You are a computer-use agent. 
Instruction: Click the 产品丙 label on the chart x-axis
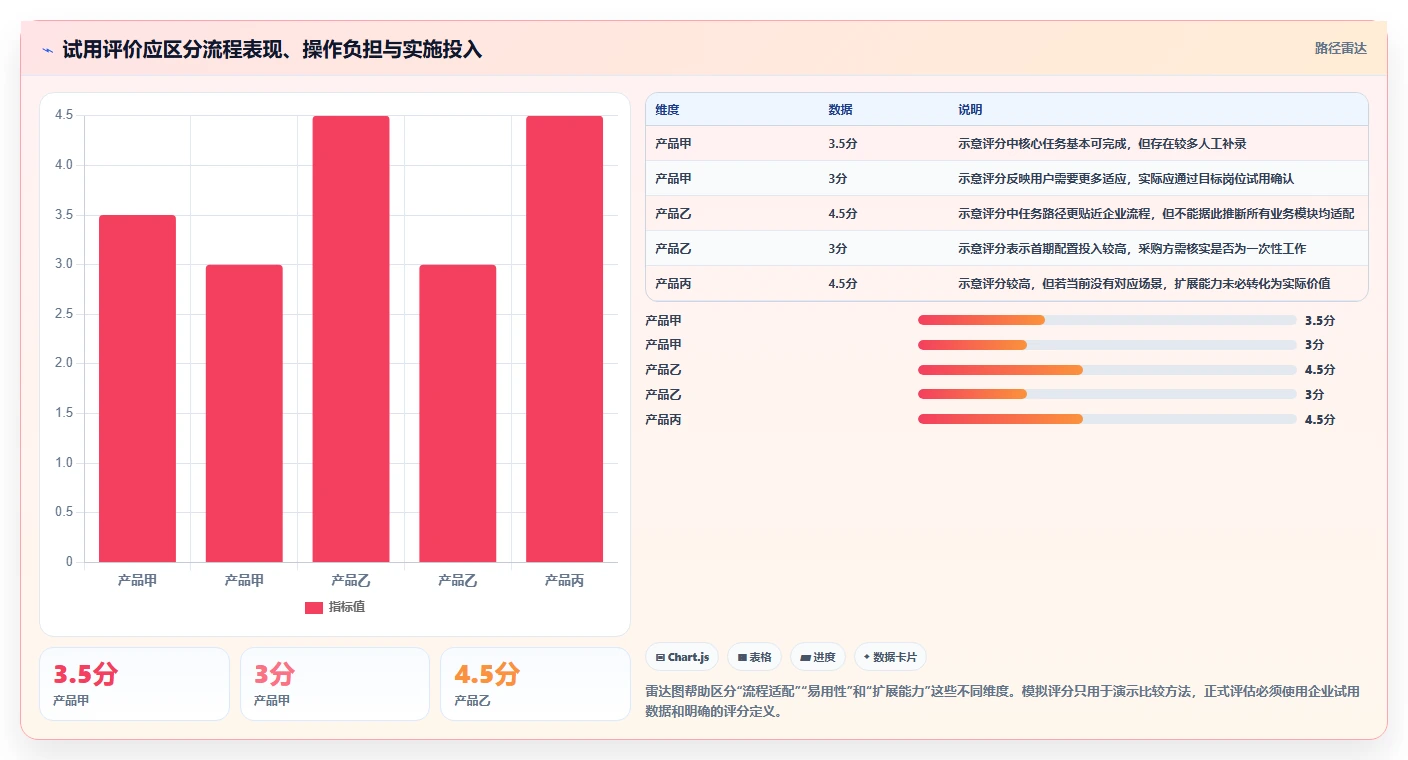coord(564,580)
